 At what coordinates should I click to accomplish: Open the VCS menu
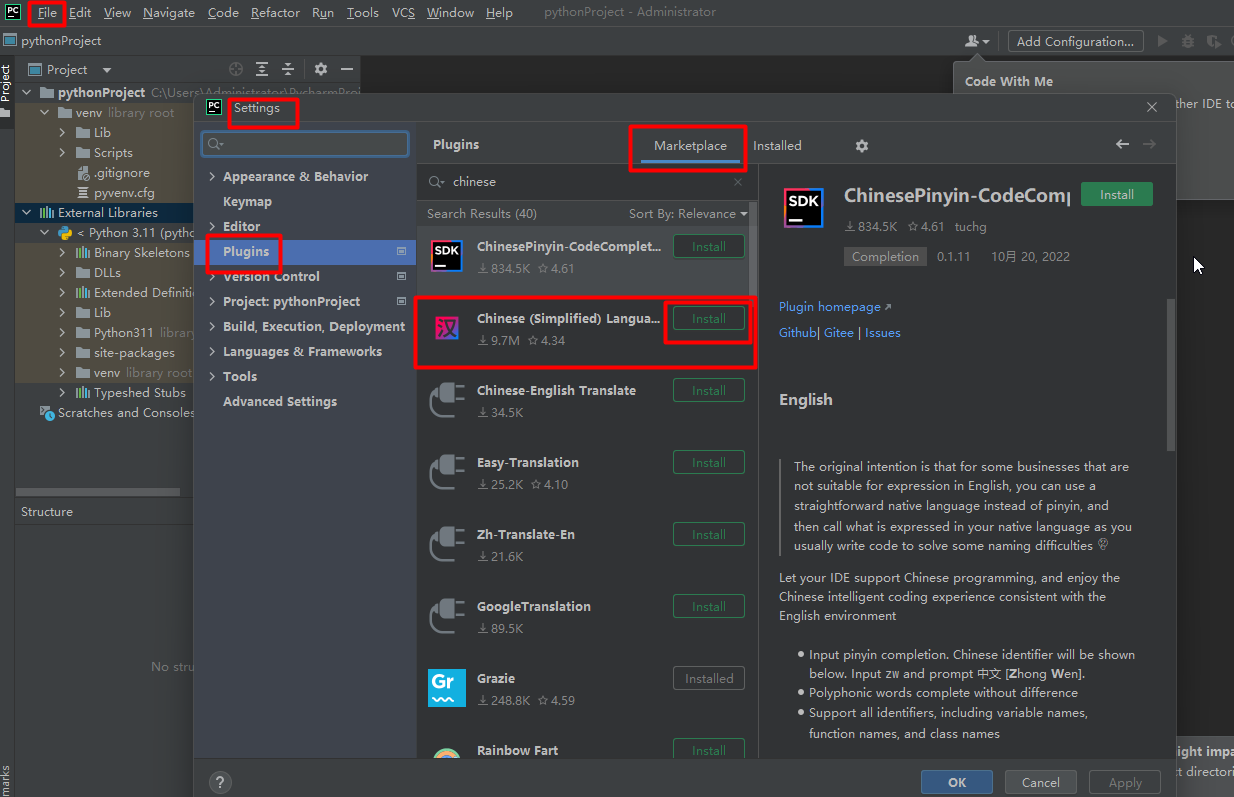[403, 13]
